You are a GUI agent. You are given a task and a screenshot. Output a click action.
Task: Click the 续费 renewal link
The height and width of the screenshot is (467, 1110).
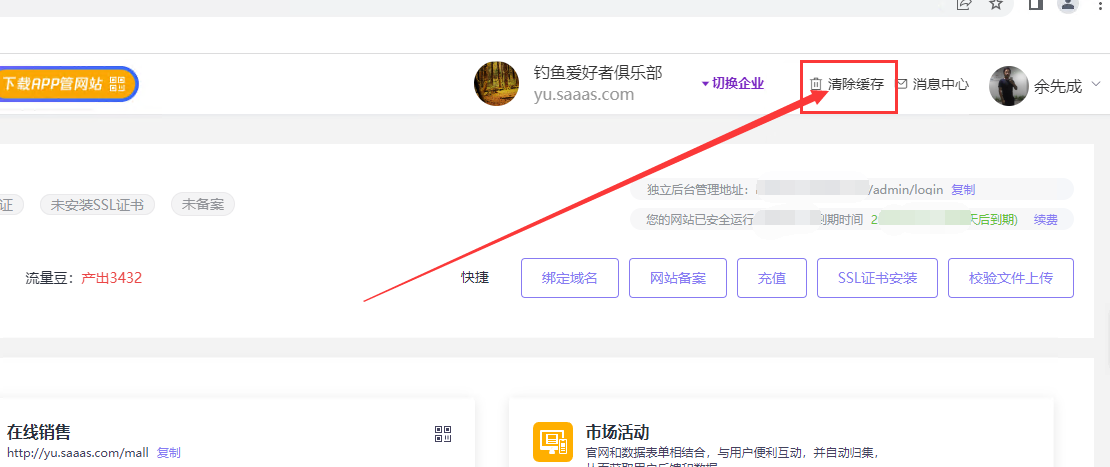1046,219
